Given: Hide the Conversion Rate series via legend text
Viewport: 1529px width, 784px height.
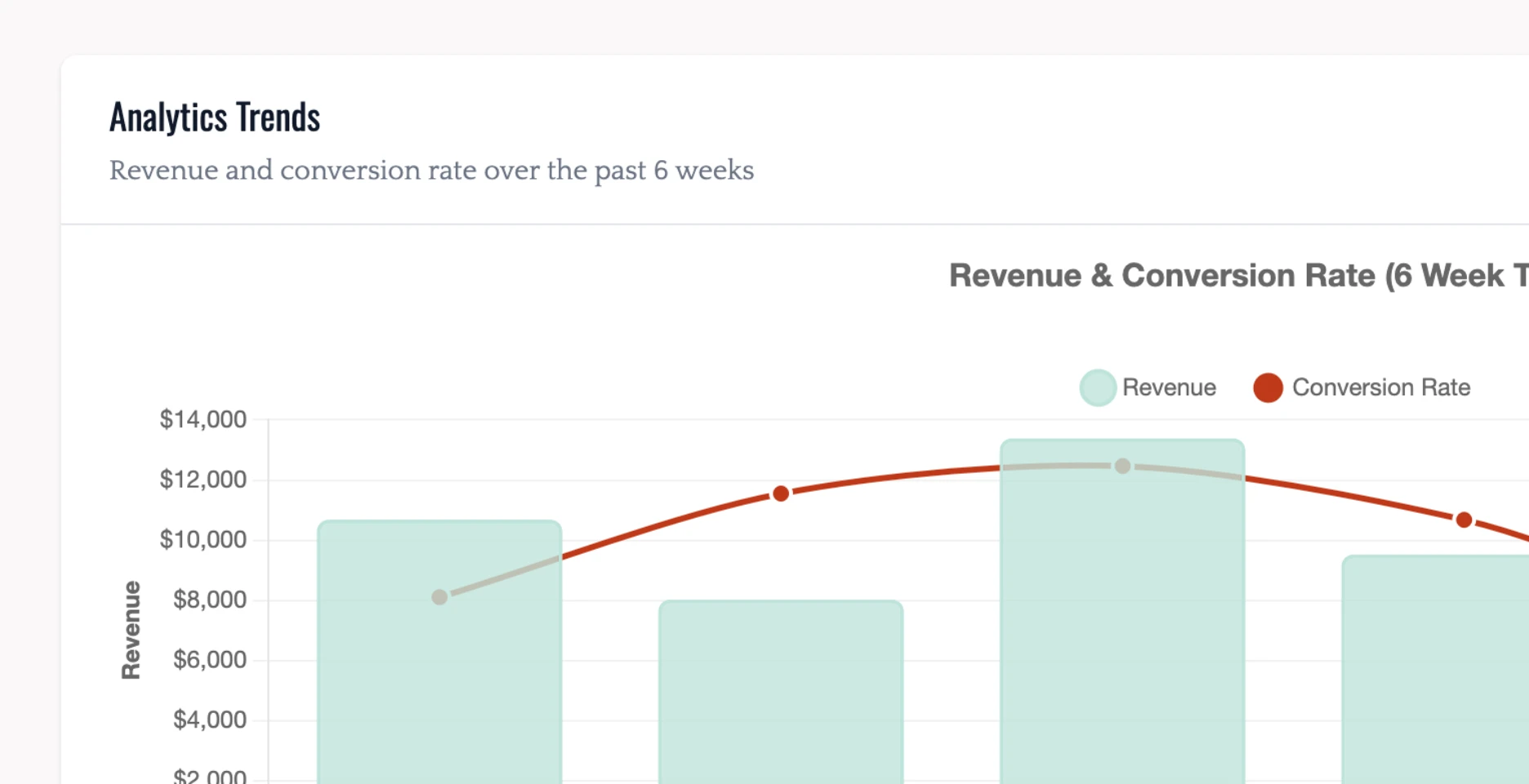Looking at the screenshot, I should [1380, 388].
